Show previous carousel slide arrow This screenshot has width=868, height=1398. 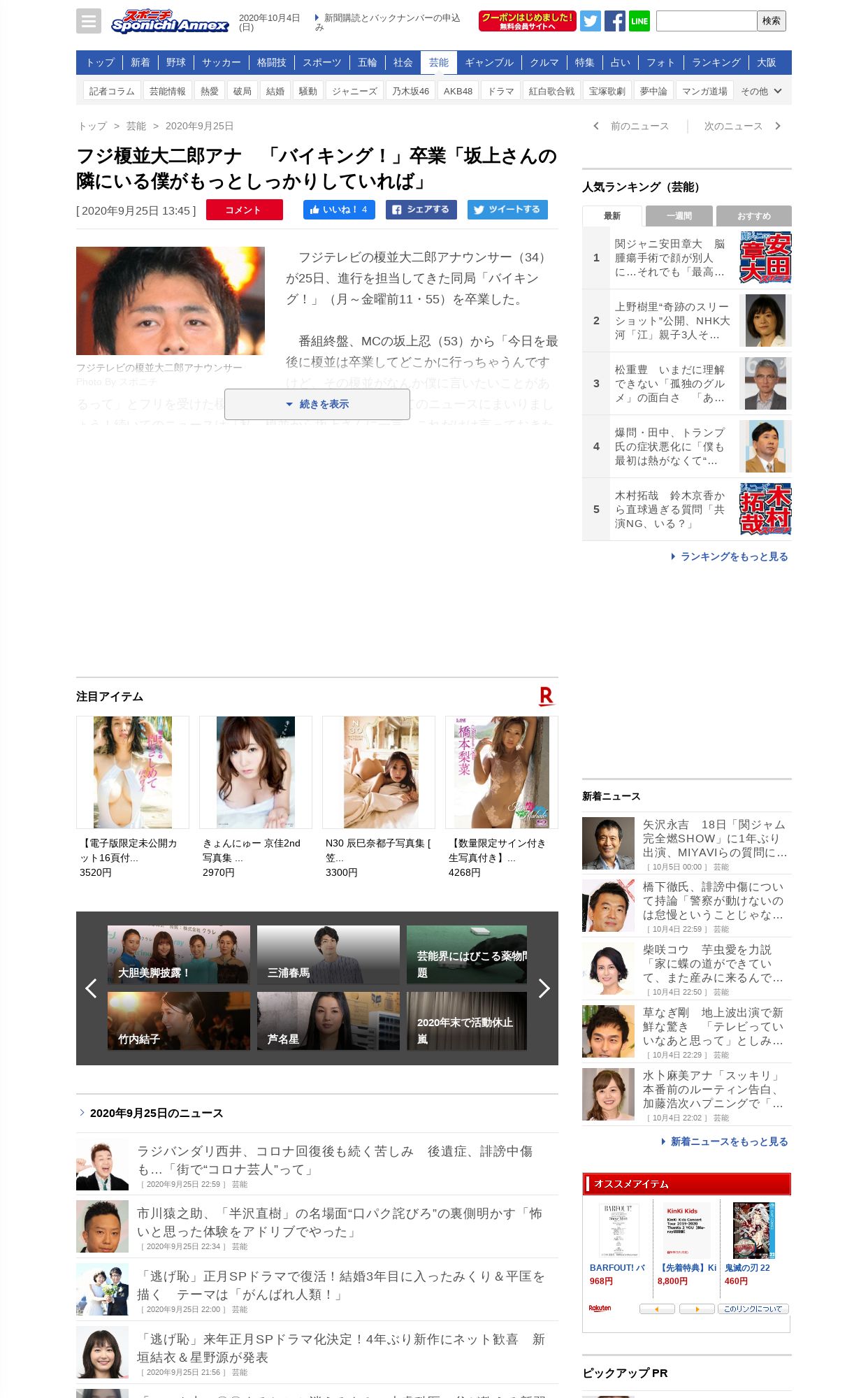[91, 988]
